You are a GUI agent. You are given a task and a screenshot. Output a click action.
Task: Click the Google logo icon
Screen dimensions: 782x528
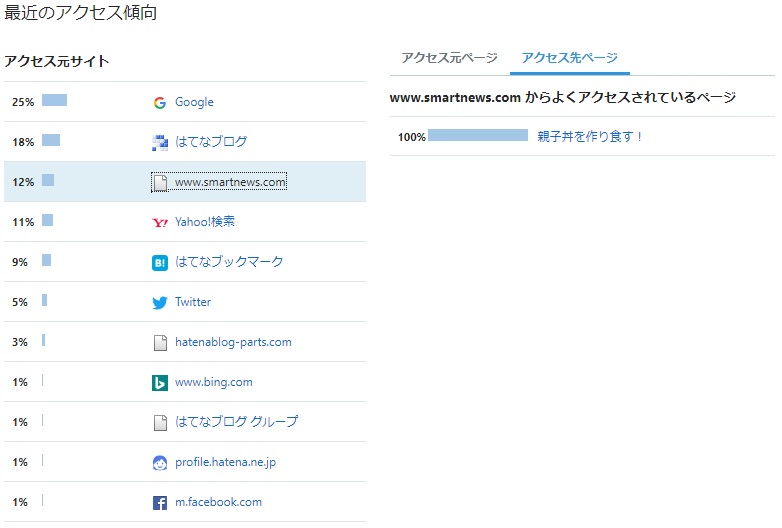pyautogui.click(x=160, y=103)
